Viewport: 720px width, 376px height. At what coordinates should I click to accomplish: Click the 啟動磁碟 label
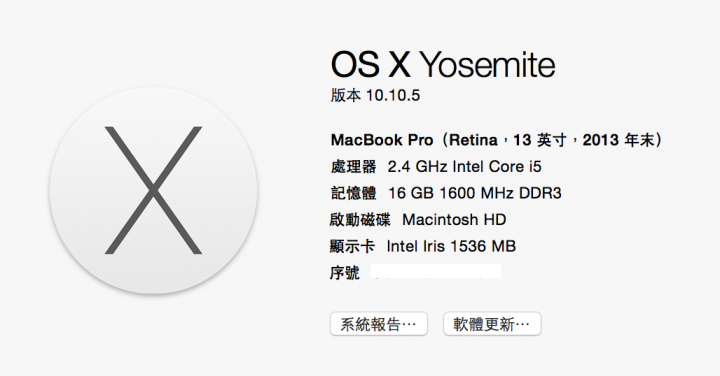360,219
